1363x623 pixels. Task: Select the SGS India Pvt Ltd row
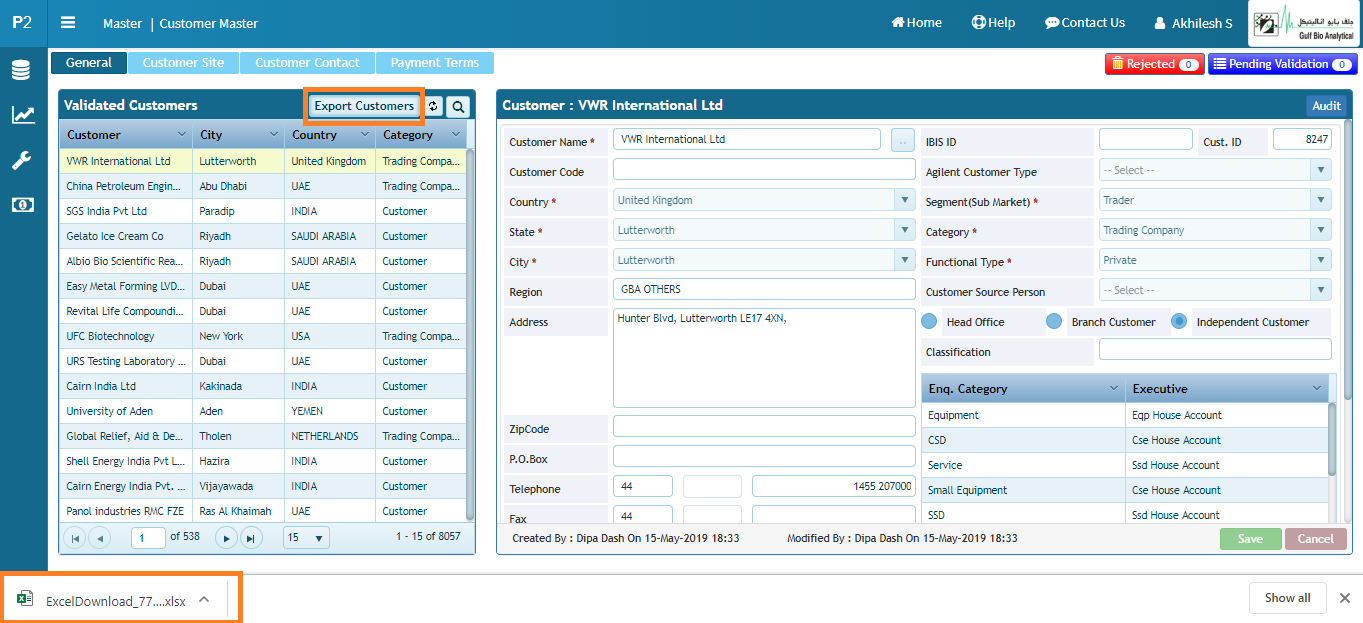click(262, 211)
